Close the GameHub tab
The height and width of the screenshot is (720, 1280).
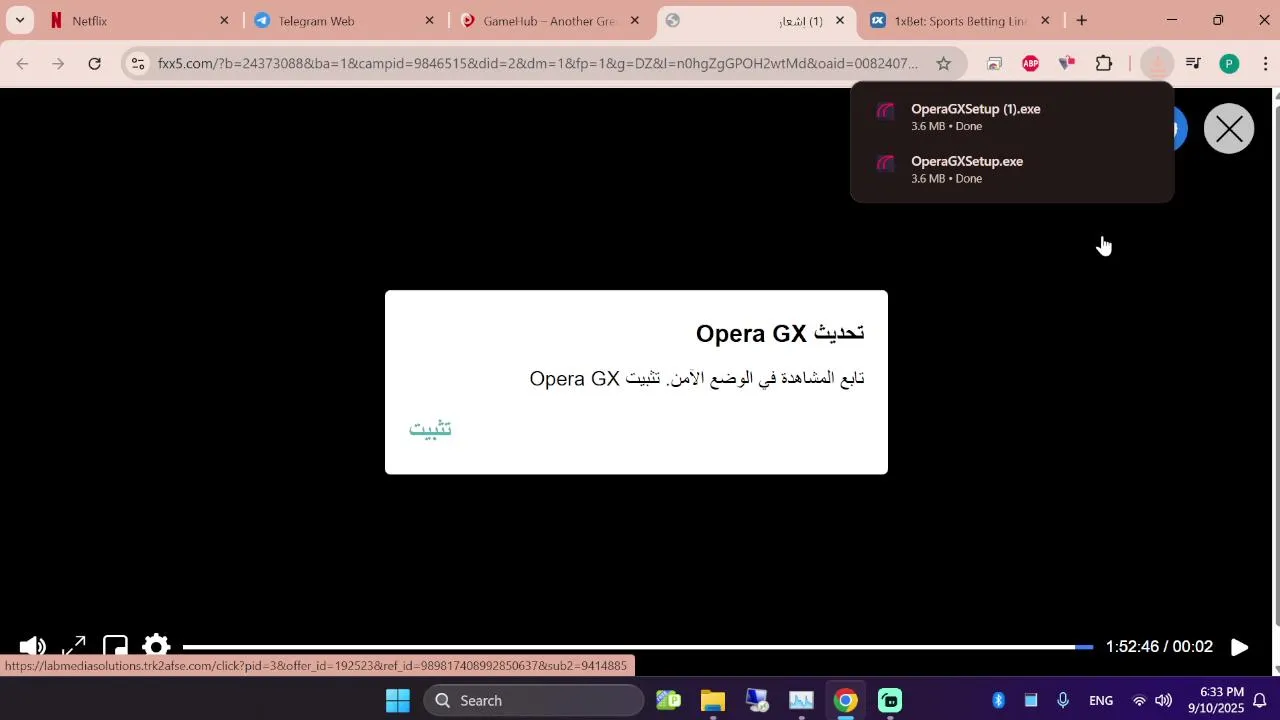(634, 20)
